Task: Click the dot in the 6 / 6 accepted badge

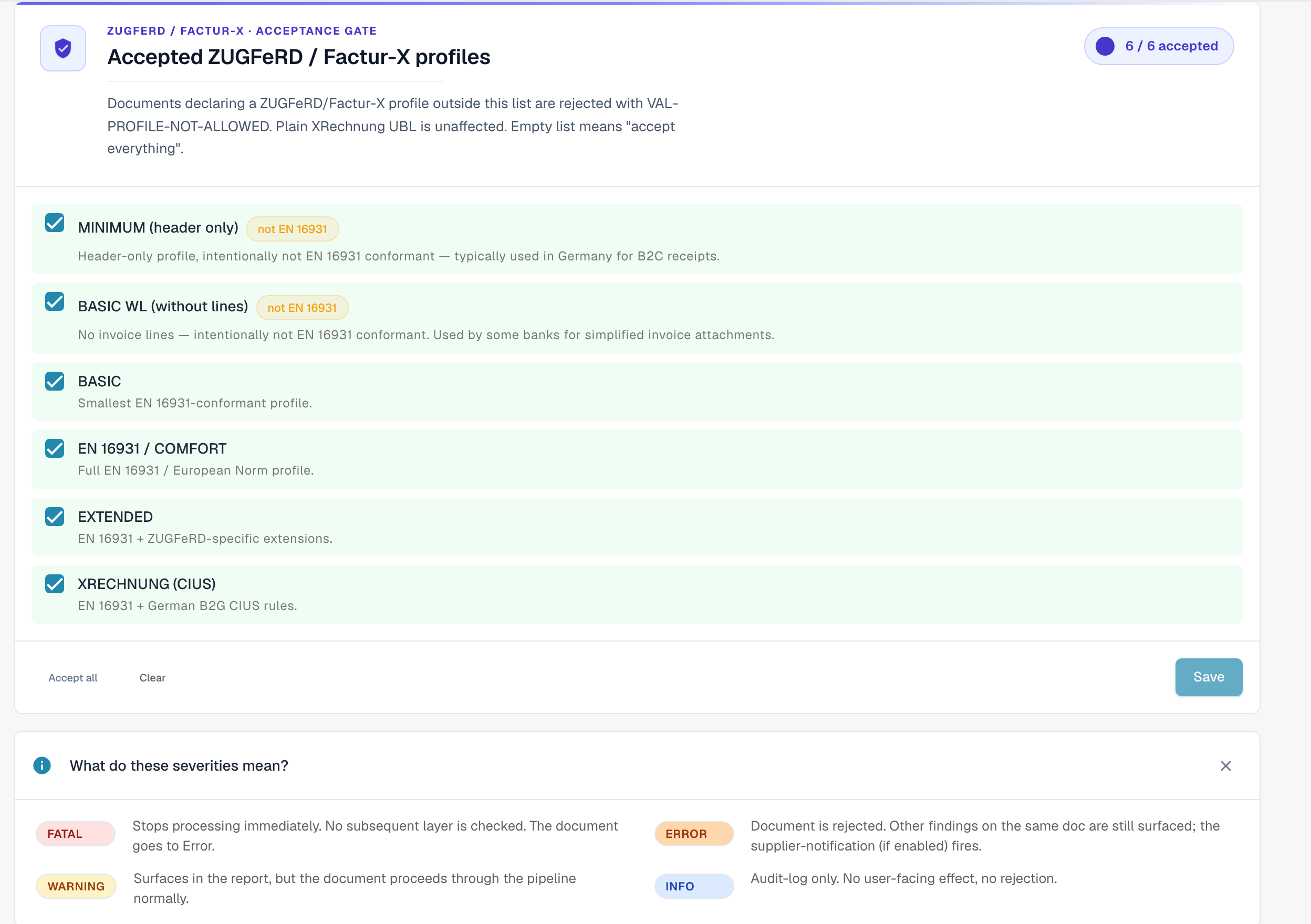Action: click(1105, 46)
